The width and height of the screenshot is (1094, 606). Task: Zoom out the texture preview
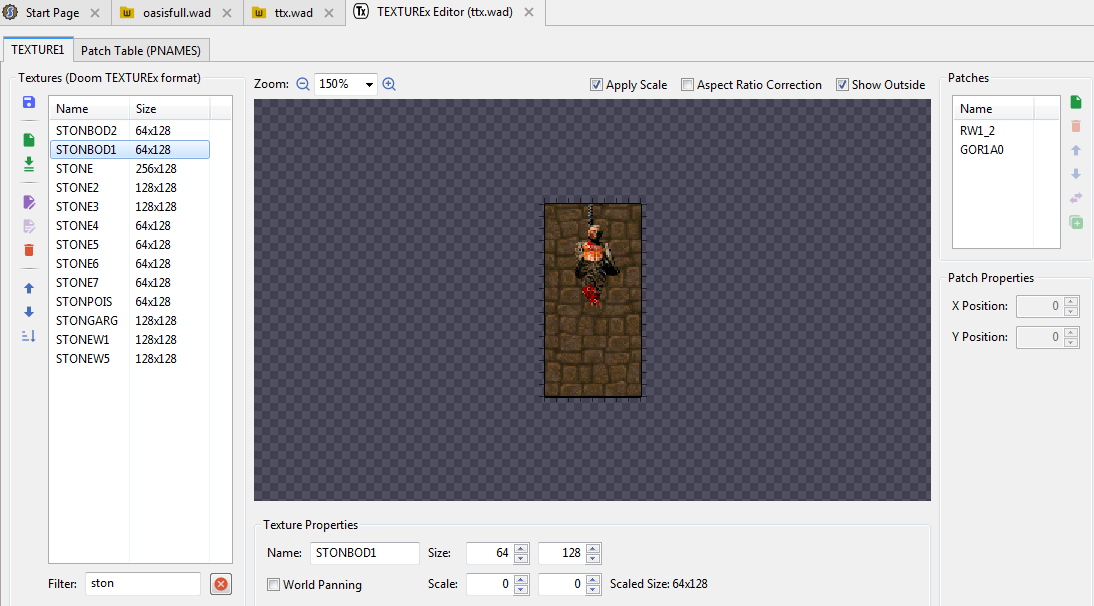[303, 84]
